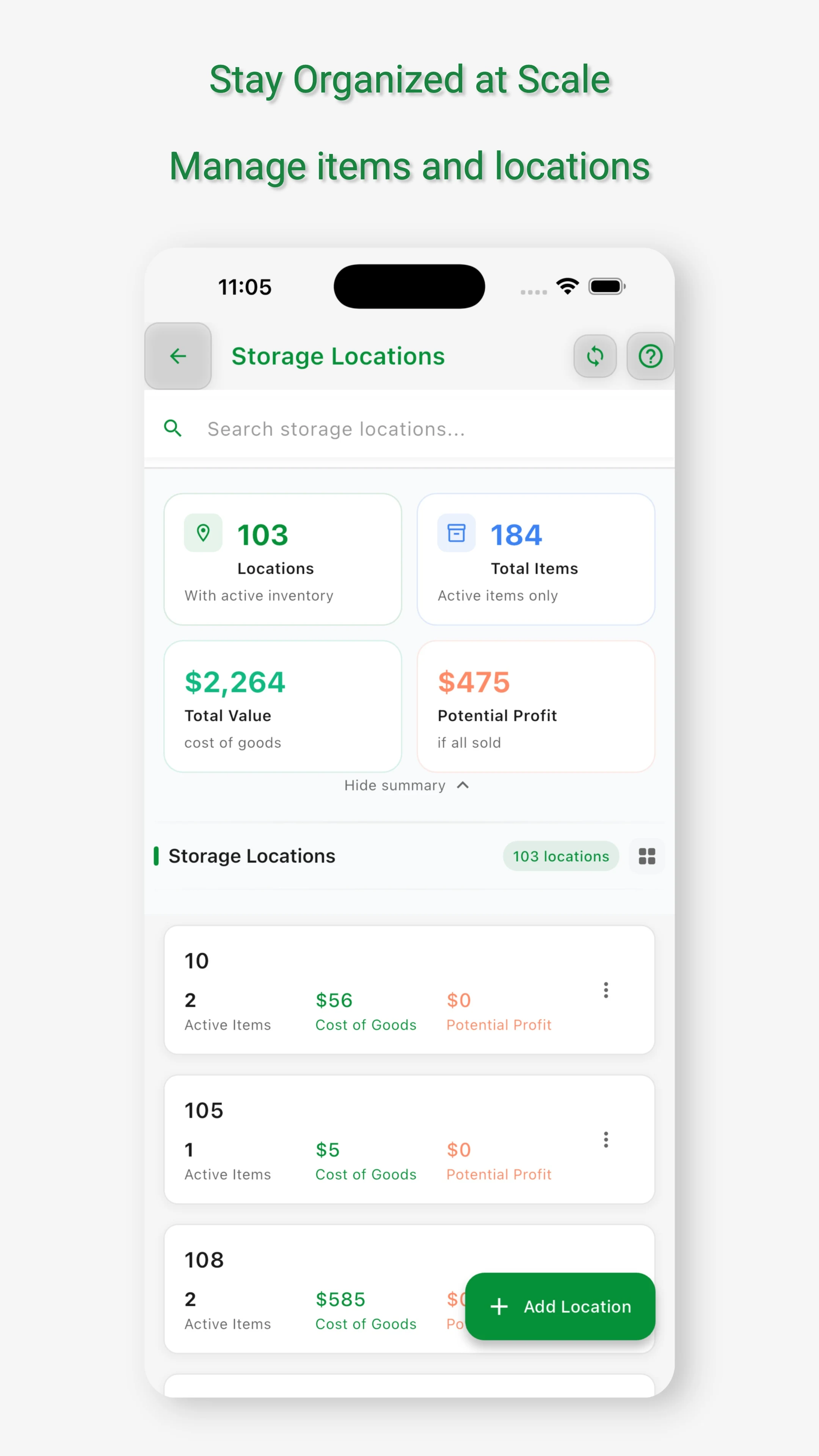This screenshot has width=819, height=1456.
Task: Open location 10 card
Action: click(409, 990)
